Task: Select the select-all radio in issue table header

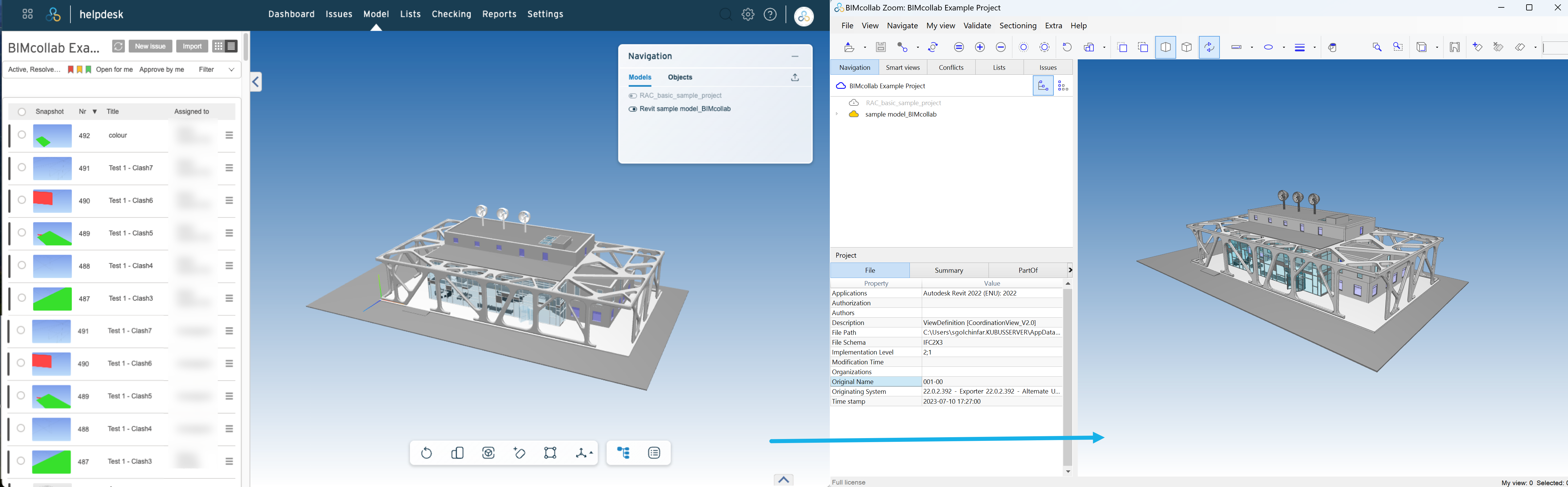Action: click(x=22, y=112)
